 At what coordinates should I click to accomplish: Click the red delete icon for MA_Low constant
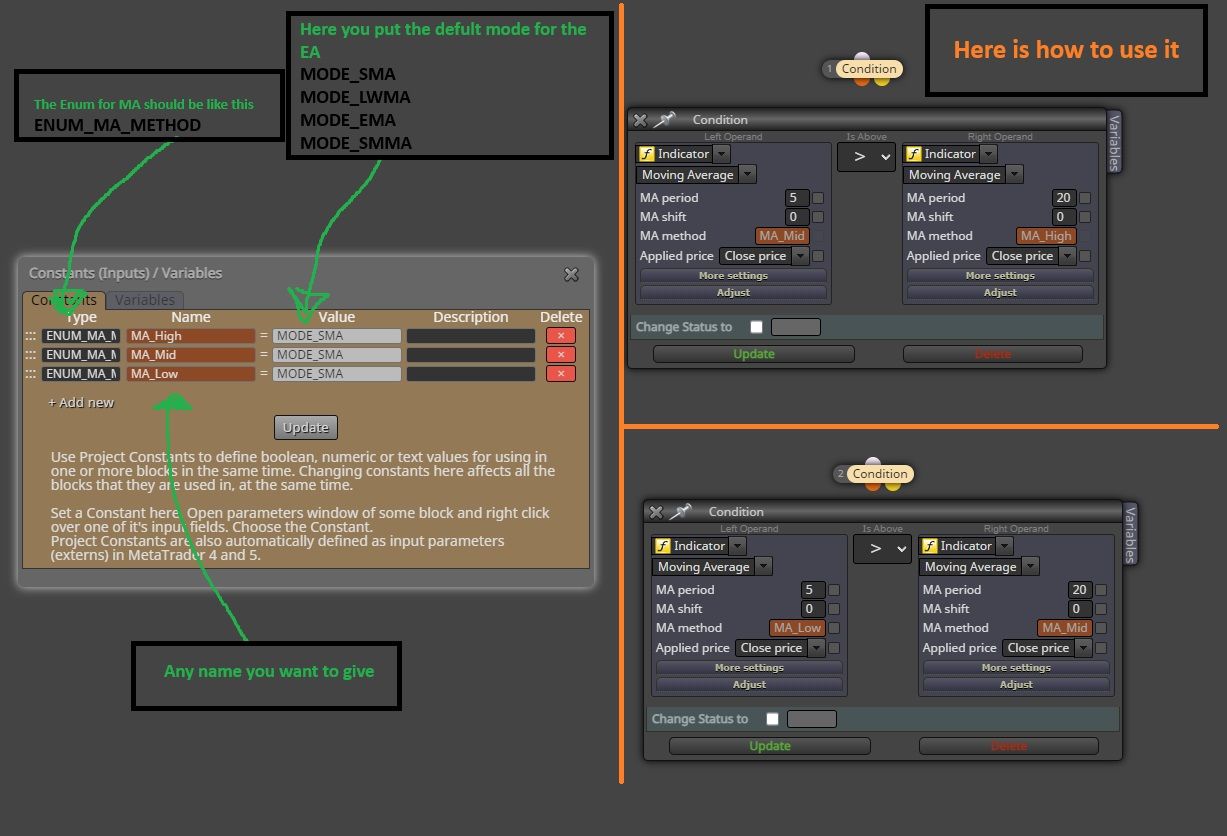(561, 374)
